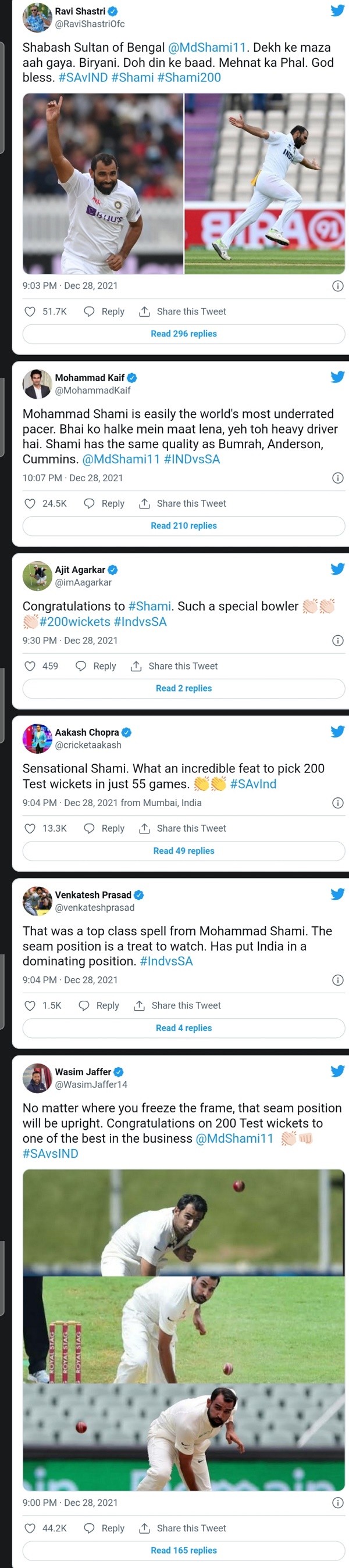This screenshot has height=1568, width=349.
Task: Click the Twitter bird icon on Wasim Jaffer's tweet
Action: [x=337, y=1072]
